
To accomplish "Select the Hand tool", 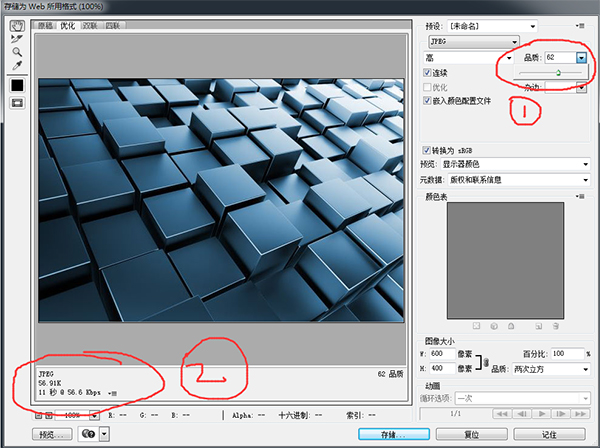I will coord(17,26).
